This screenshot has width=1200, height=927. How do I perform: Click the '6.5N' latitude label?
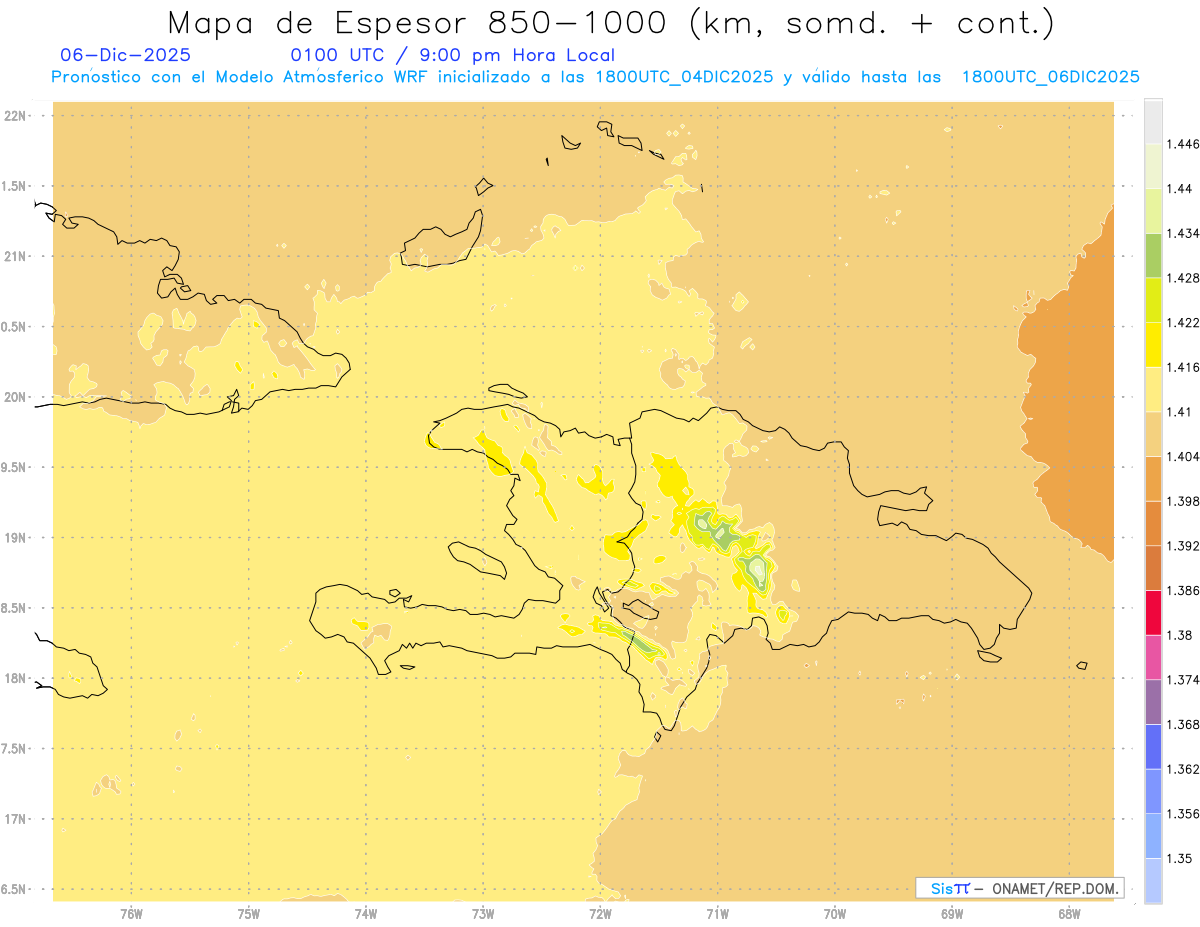14,889
